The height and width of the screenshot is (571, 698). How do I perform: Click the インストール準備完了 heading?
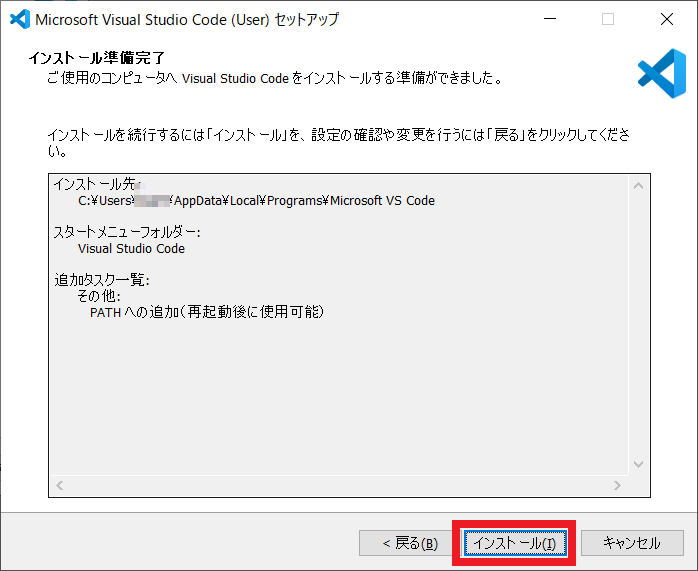(97, 58)
